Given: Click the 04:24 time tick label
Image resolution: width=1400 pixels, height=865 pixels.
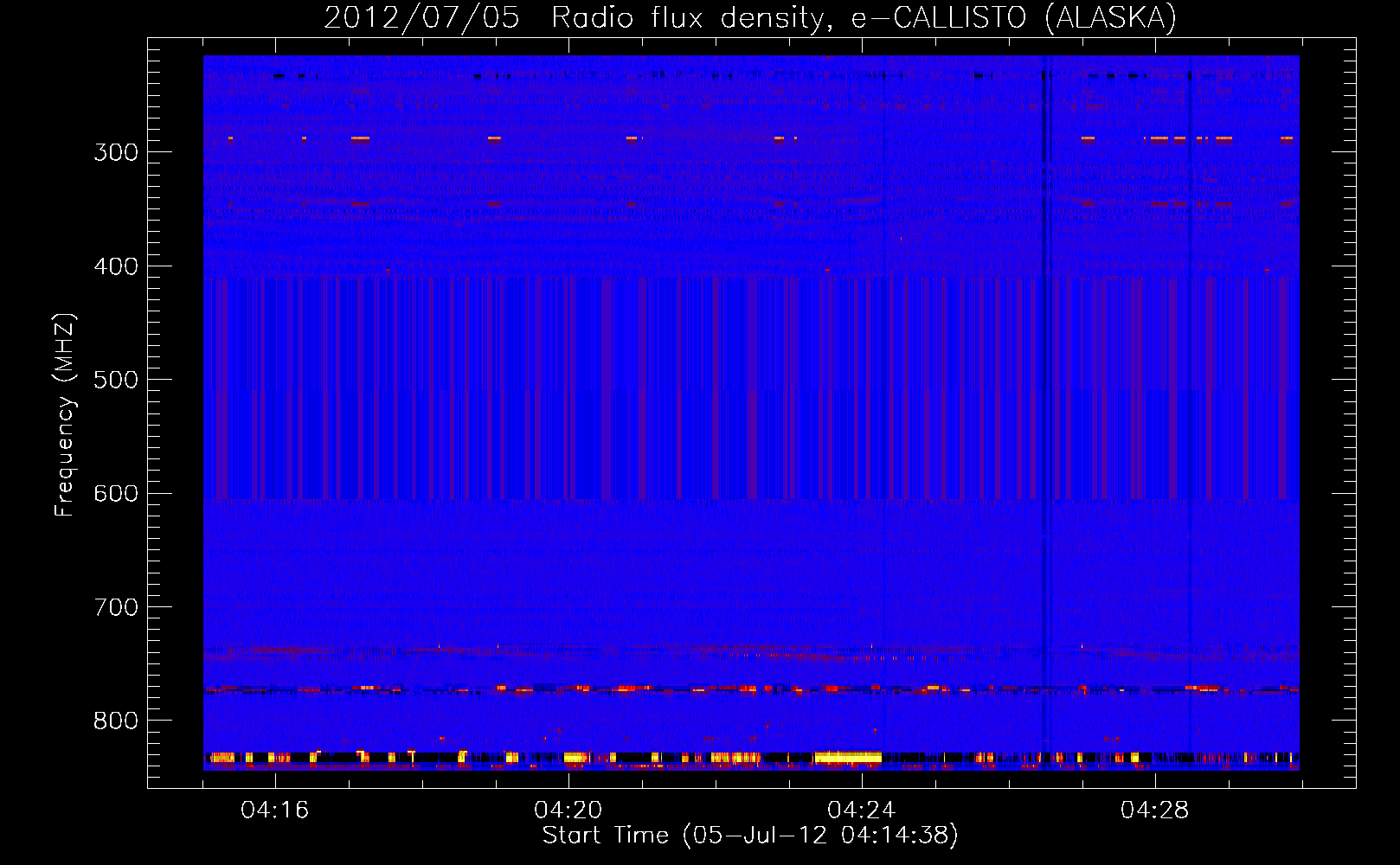Looking at the screenshot, I should point(862,810).
